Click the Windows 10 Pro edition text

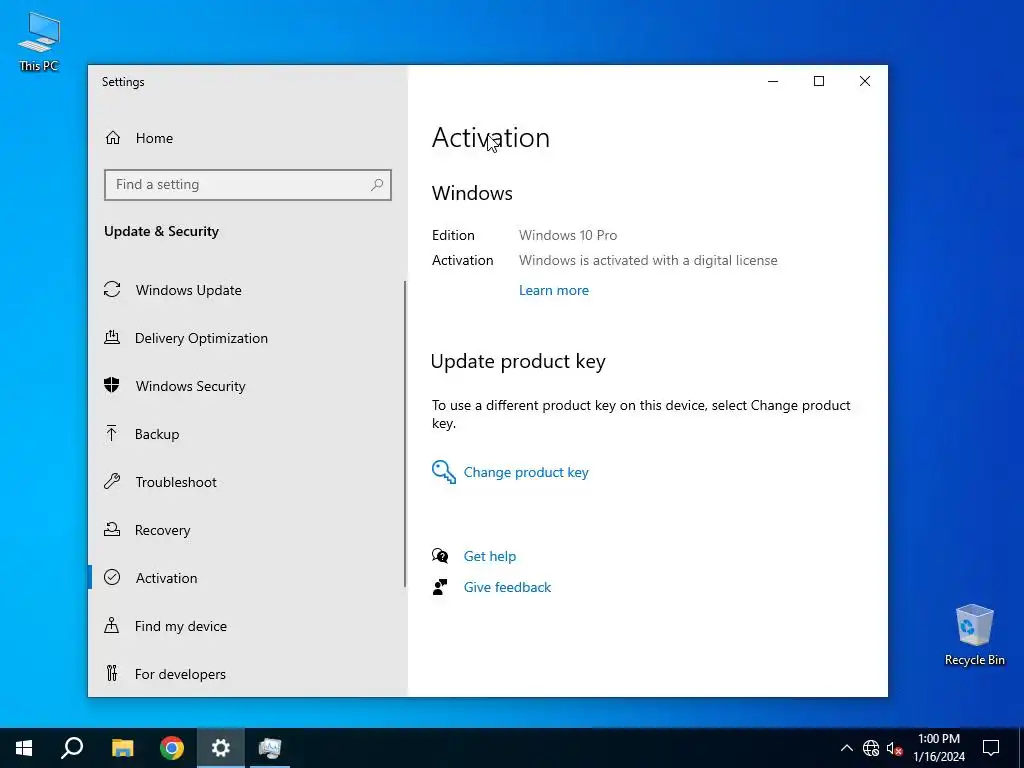click(x=568, y=235)
